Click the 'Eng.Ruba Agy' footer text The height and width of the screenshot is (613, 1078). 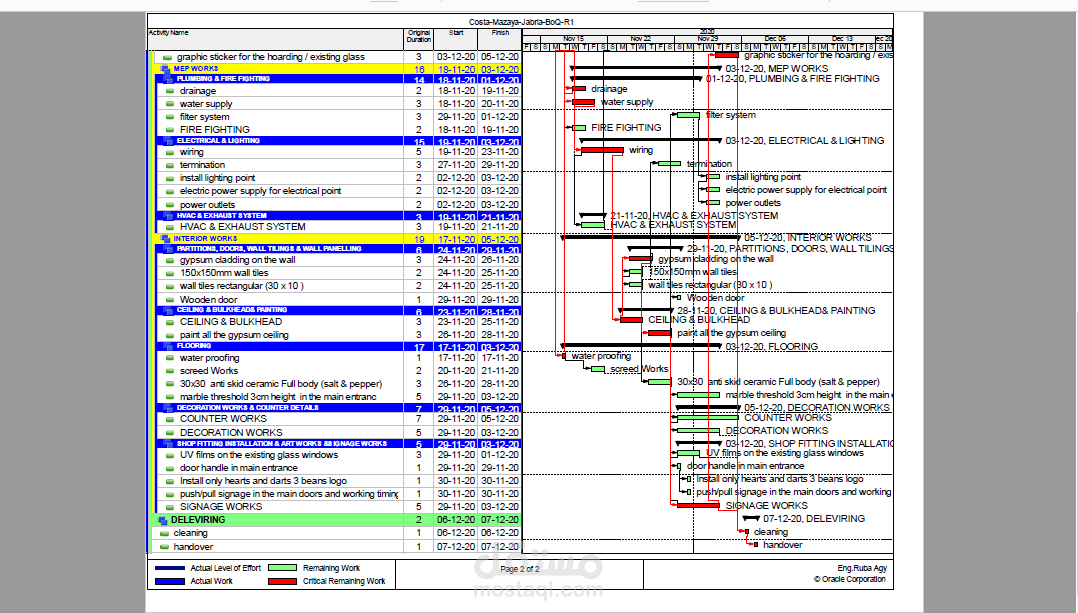tap(862, 568)
